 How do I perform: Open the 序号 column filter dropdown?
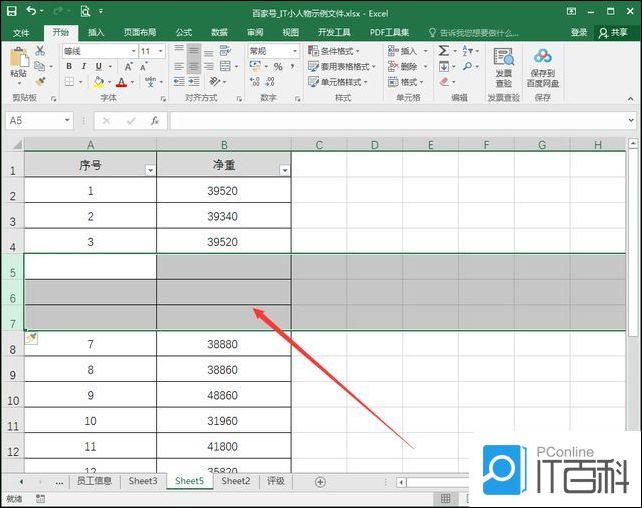tap(150, 171)
